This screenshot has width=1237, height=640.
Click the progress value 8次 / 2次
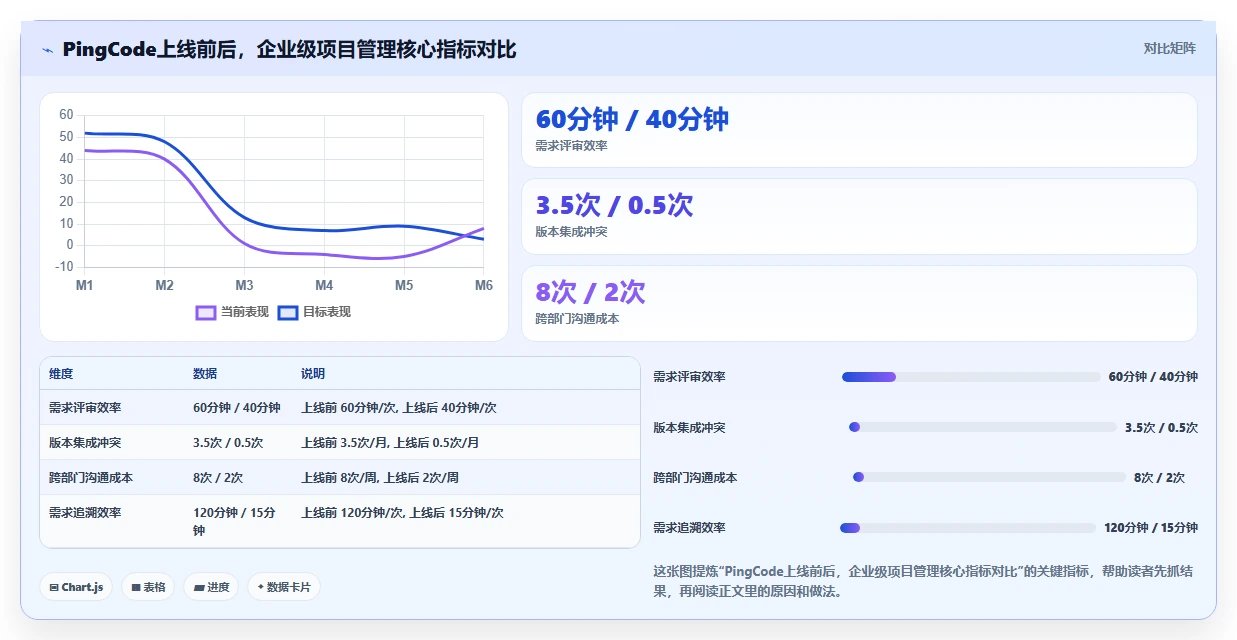click(1159, 477)
